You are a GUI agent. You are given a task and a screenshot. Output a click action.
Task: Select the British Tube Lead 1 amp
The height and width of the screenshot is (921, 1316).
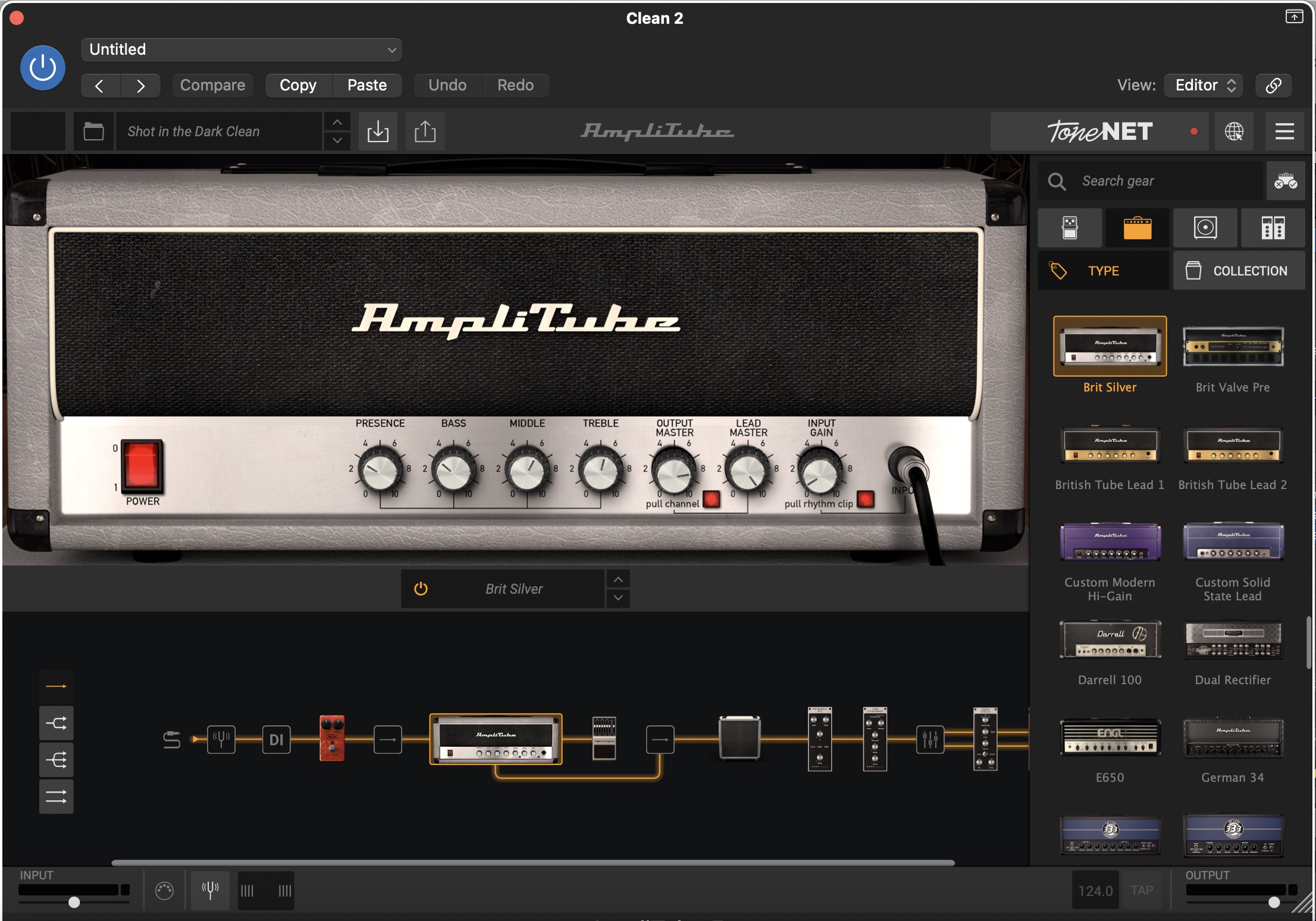tap(1110, 444)
